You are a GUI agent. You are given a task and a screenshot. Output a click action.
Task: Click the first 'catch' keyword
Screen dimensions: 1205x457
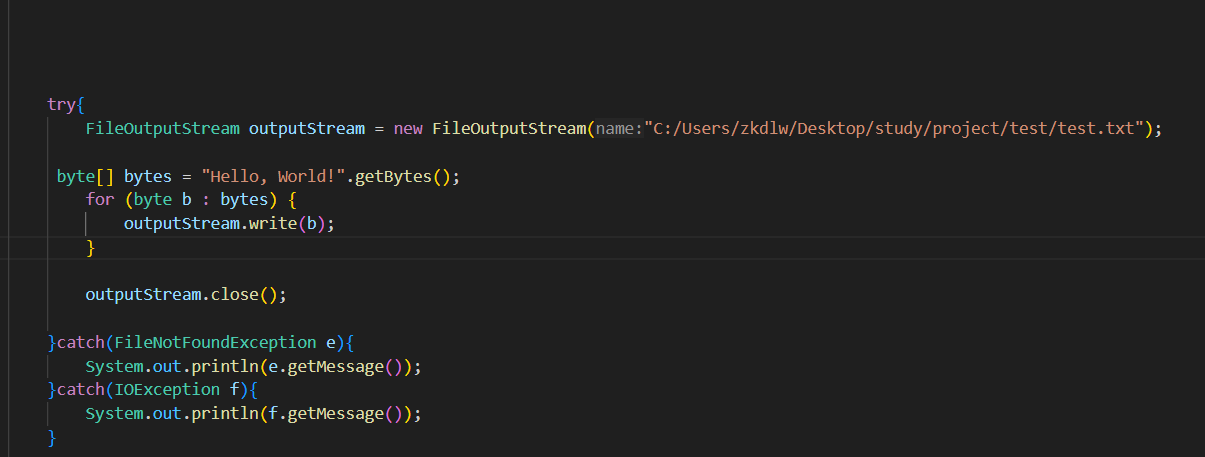coord(80,342)
